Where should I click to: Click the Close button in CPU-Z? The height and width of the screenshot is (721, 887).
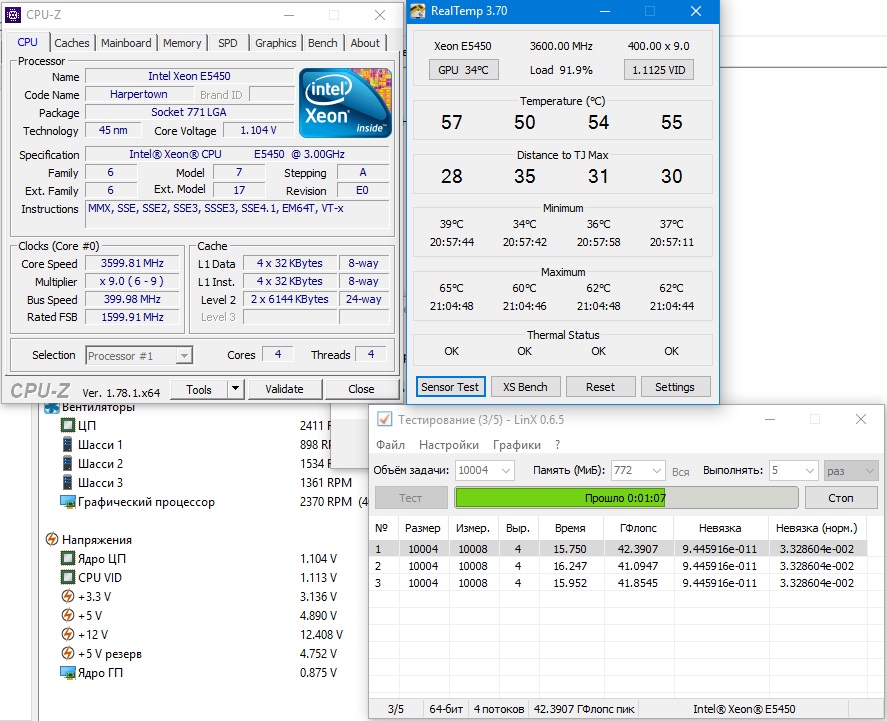click(x=361, y=389)
